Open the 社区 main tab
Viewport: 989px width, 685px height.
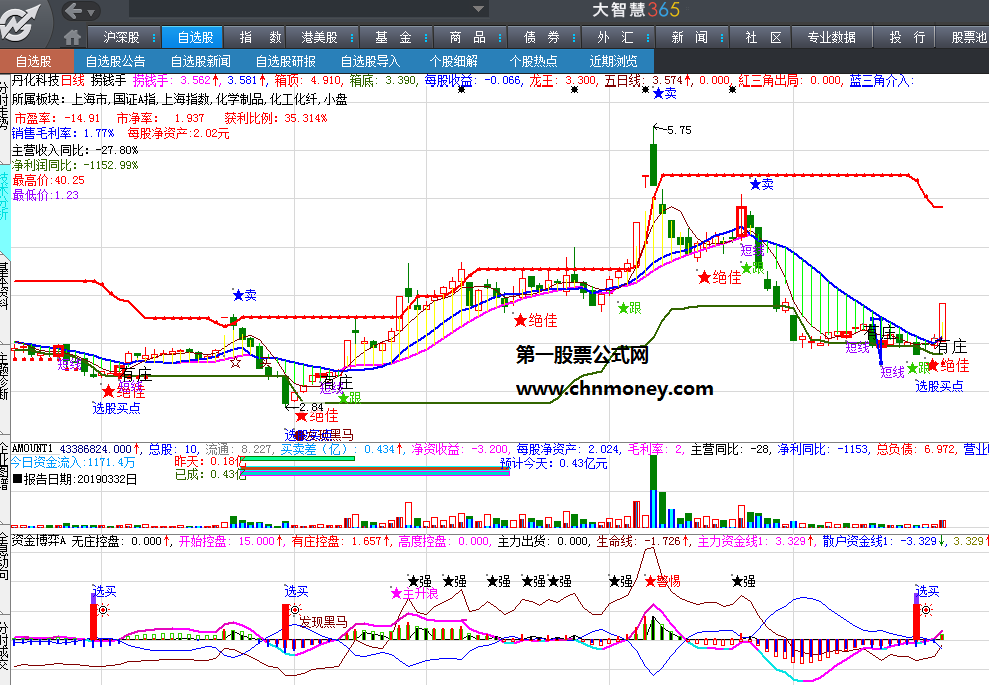pos(763,38)
